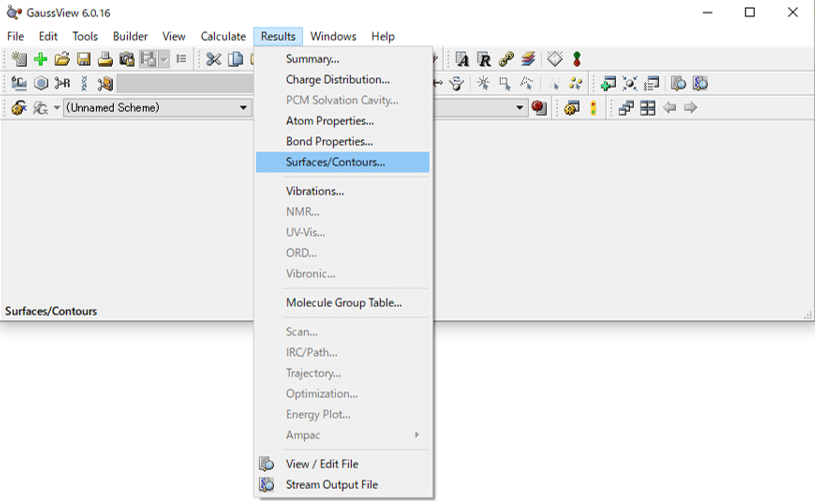The height and width of the screenshot is (501, 815).
Task: Select the rectangle marquee selection tool
Action: pos(505,83)
